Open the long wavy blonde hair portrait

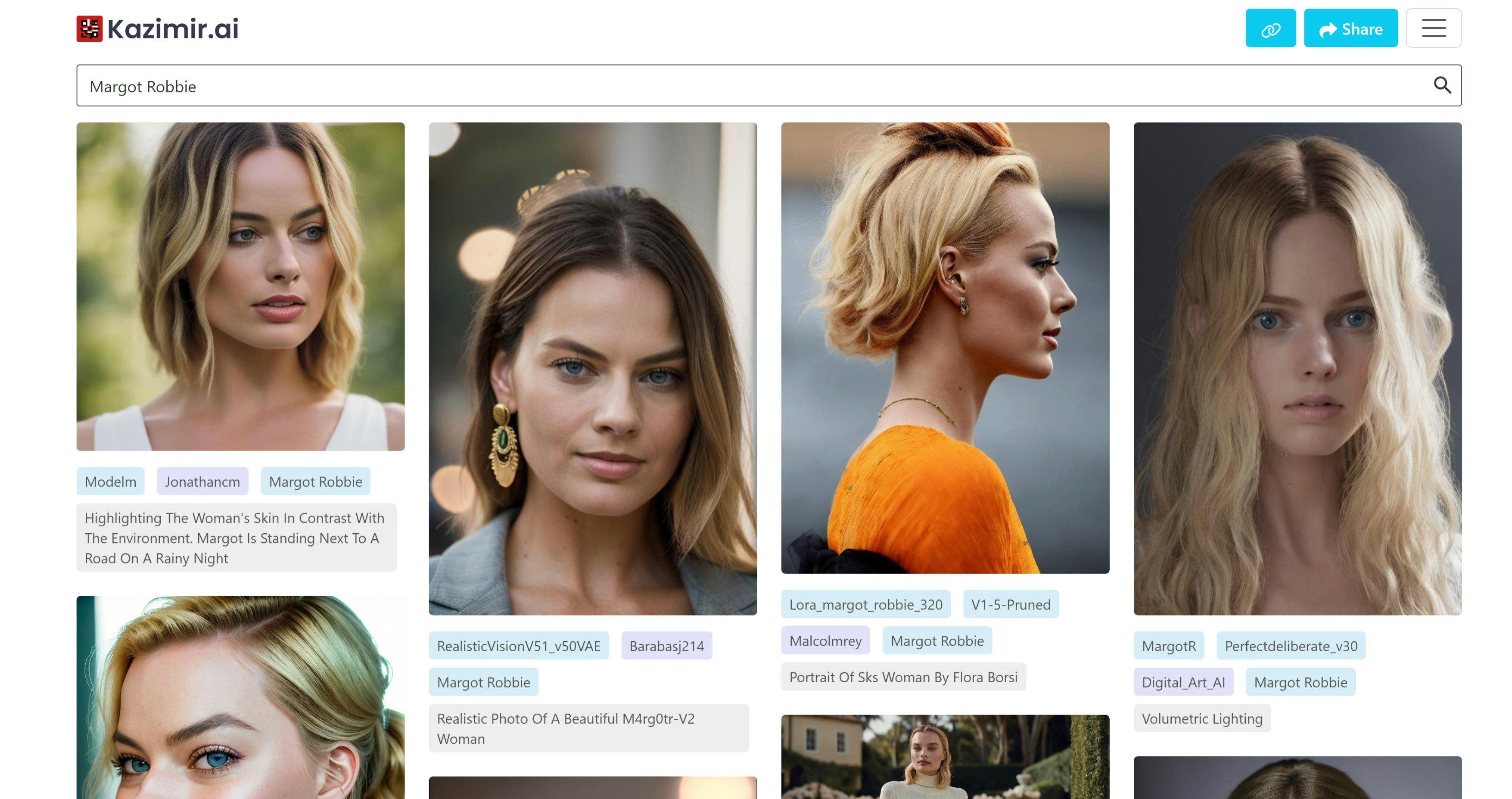[1297, 369]
